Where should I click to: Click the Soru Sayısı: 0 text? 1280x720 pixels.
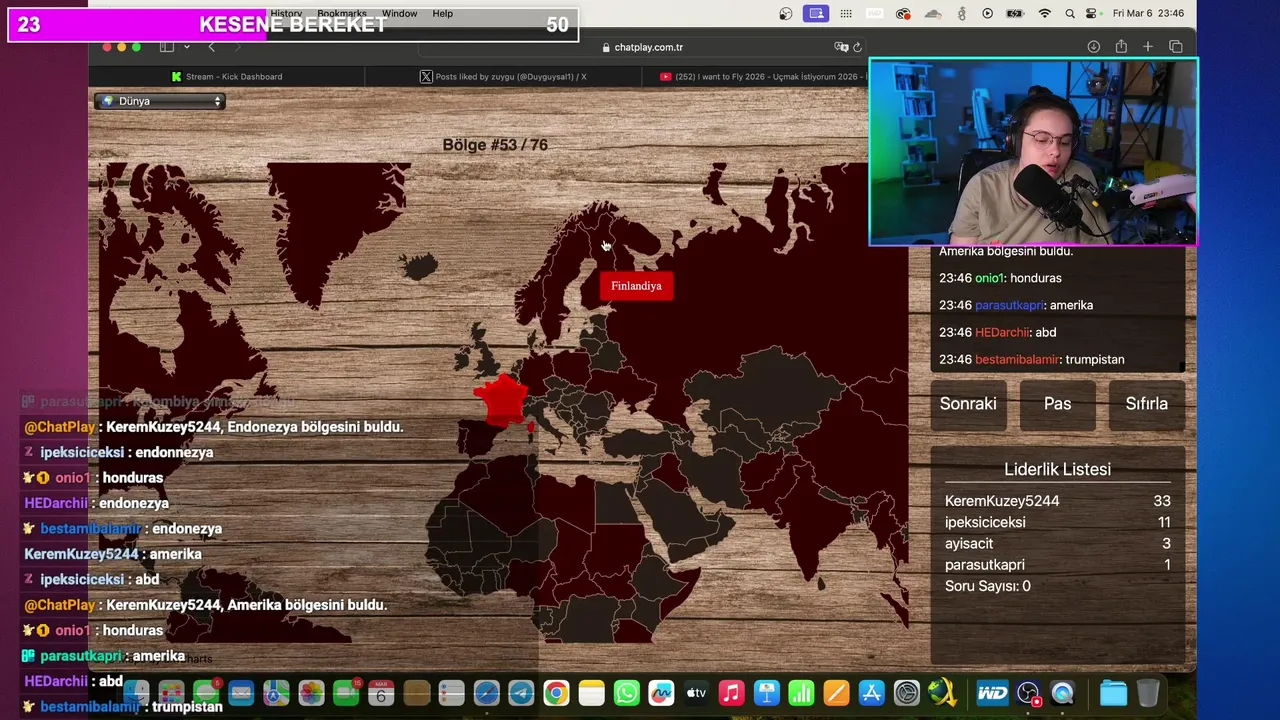[x=987, y=586]
